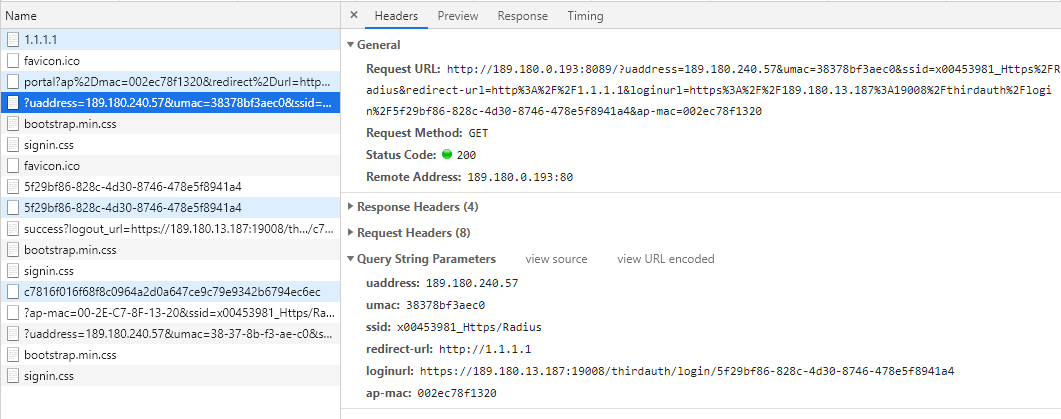Click the view URL encoded link

click(x=665, y=259)
